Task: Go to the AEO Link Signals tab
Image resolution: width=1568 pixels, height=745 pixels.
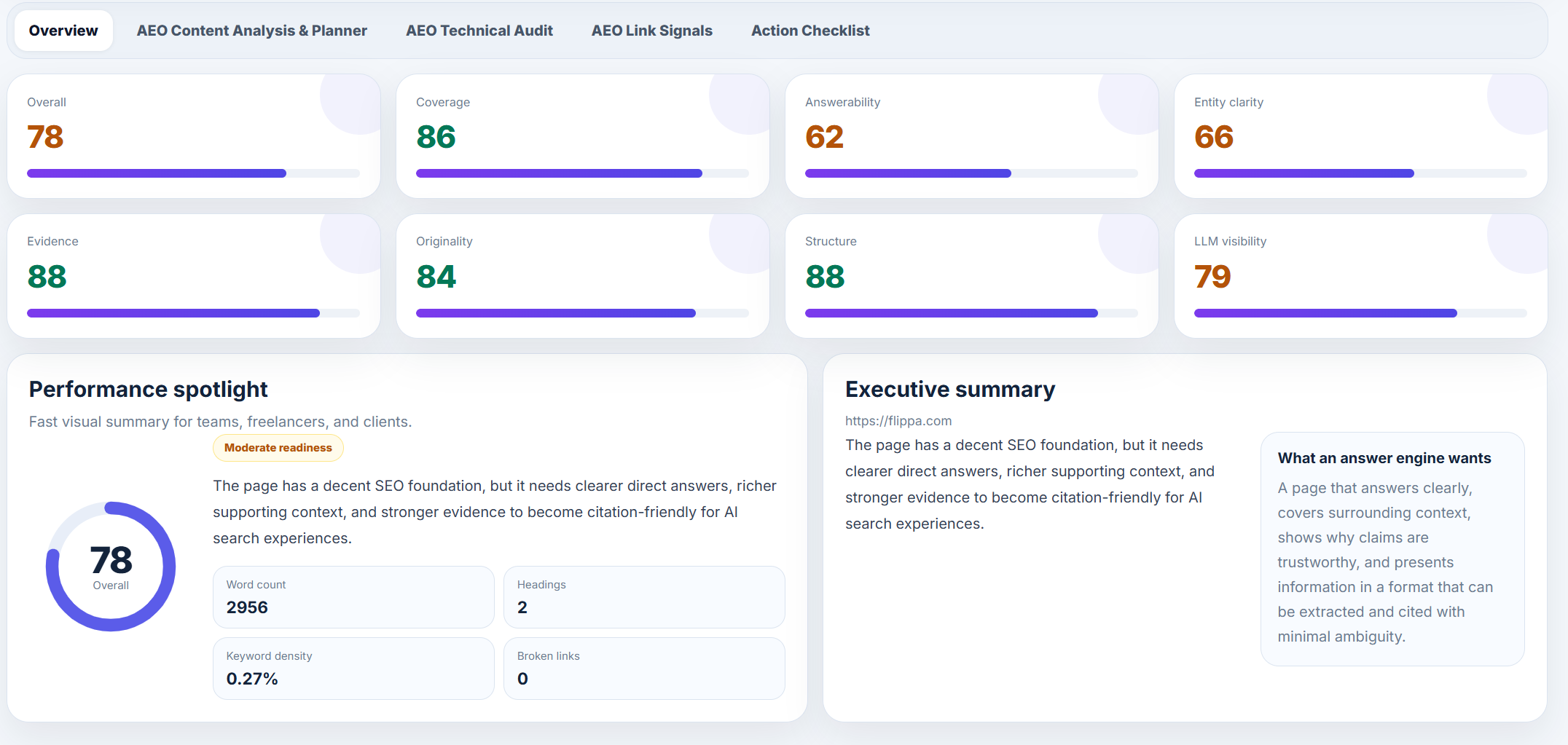Action: click(x=651, y=31)
